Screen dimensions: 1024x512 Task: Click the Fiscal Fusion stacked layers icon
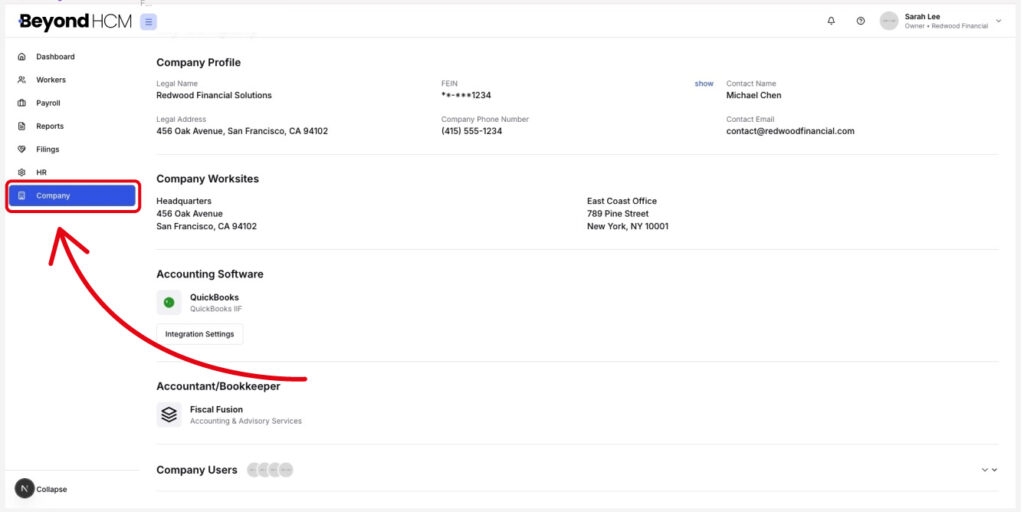click(169, 415)
